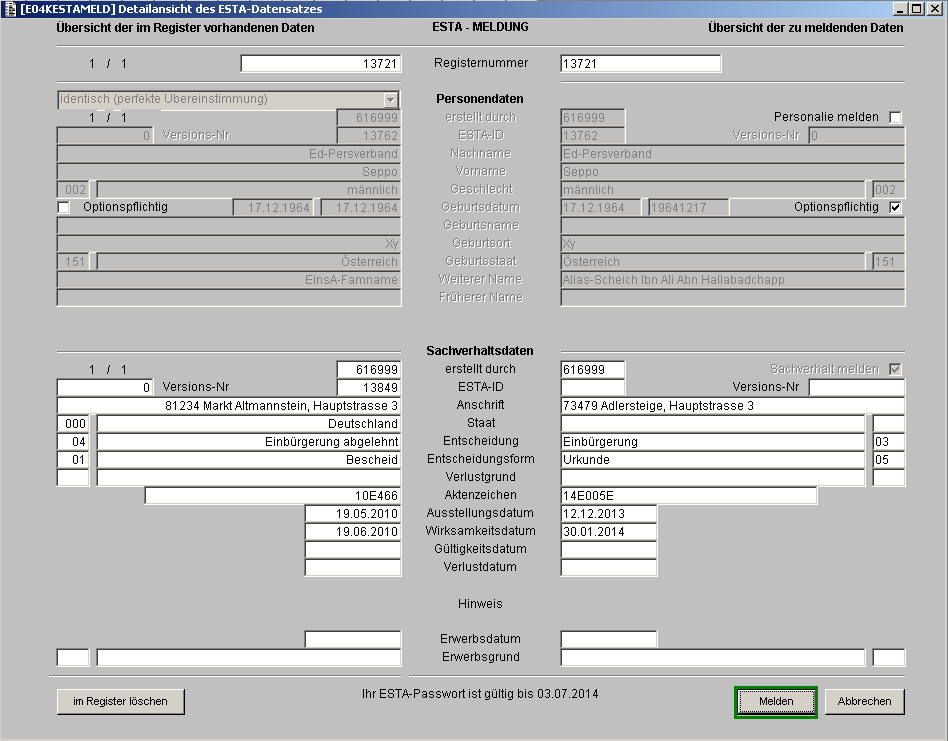Click the 'Abbrechen' button

click(x=865, y=702)
